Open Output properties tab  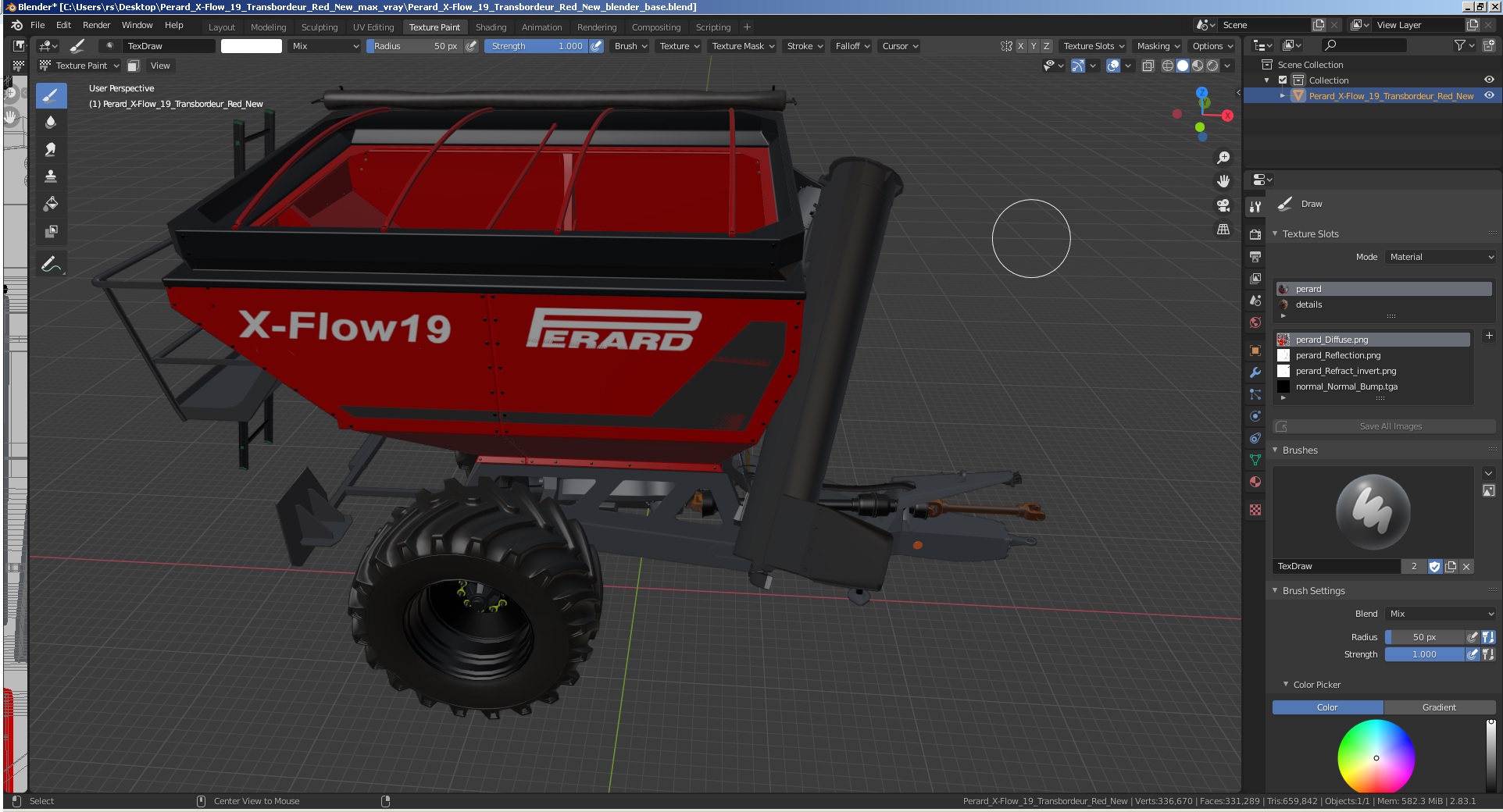click(1255, 256)
